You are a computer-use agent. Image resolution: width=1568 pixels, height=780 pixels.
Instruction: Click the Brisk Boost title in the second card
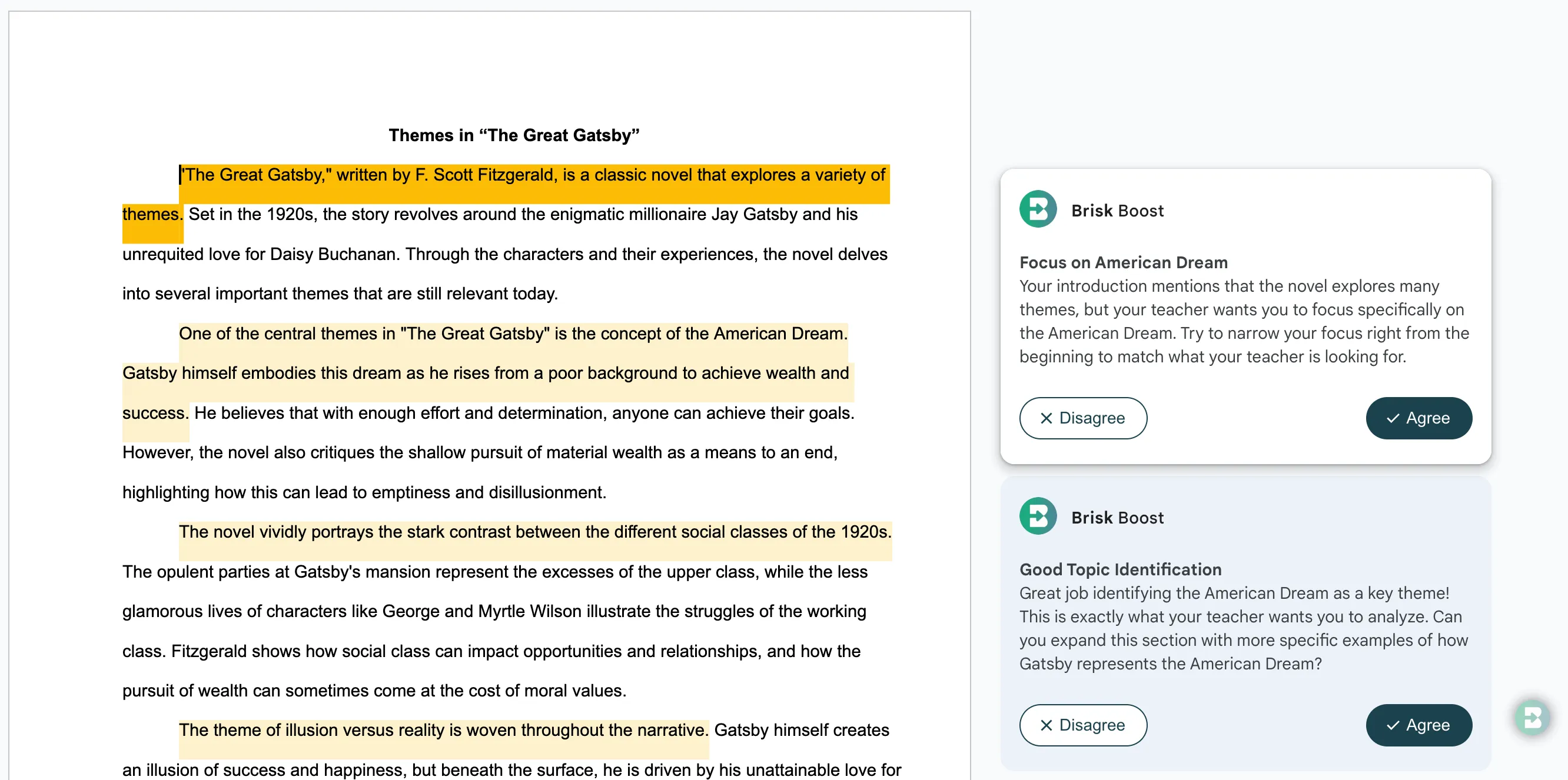click(x=1117, y=518)
